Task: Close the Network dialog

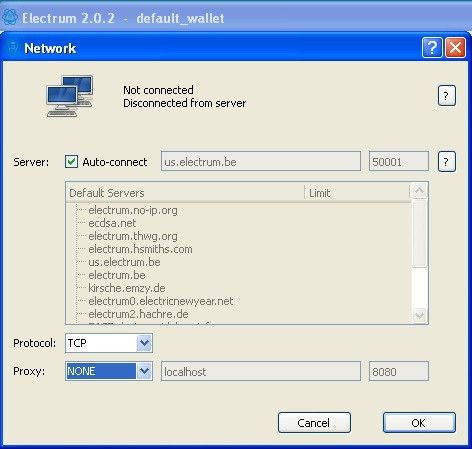Action: pos(455,48)
